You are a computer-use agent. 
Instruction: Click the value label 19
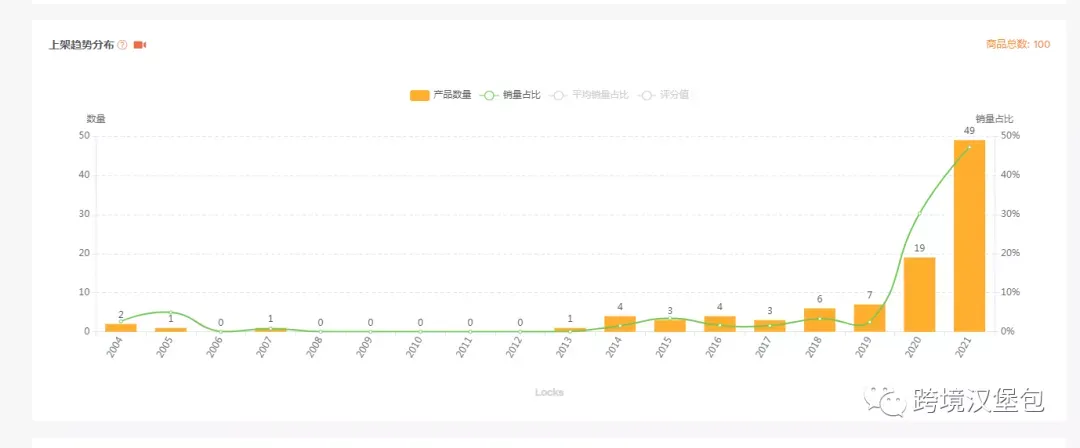pyautogui.click(x=920, y=248)
